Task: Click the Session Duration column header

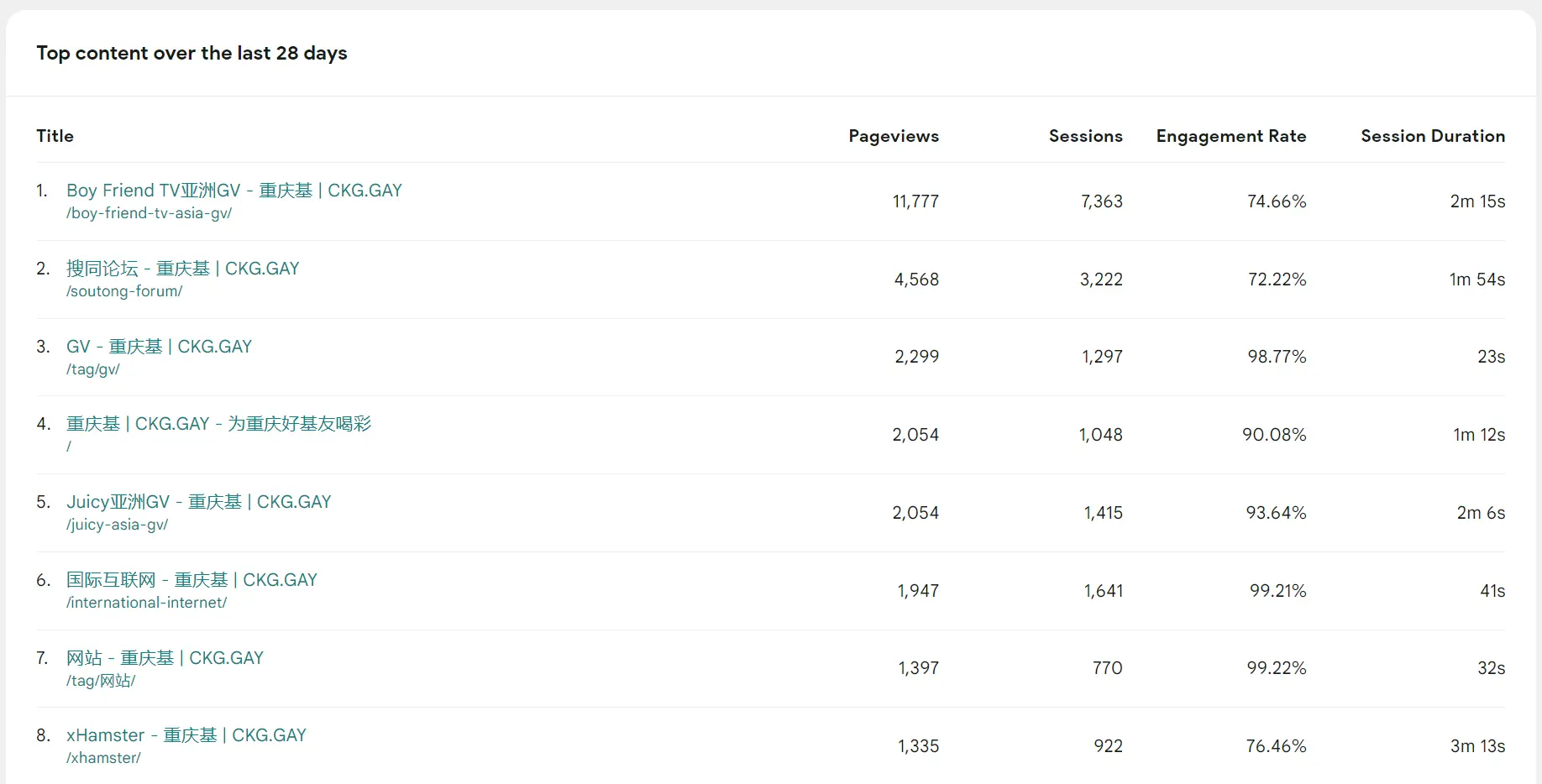Action: point(1432,136)
